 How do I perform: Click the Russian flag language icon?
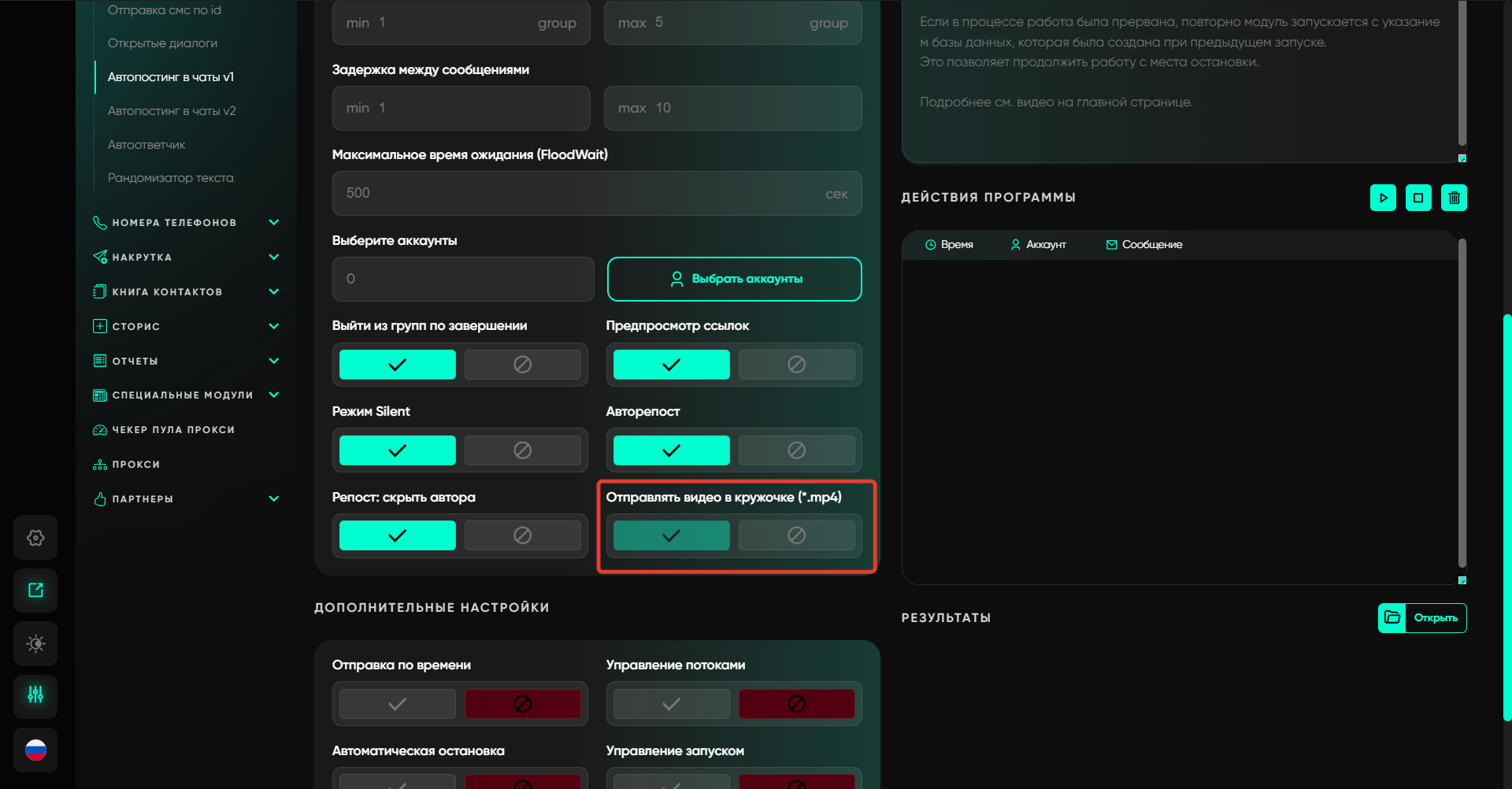click(35, 750)
